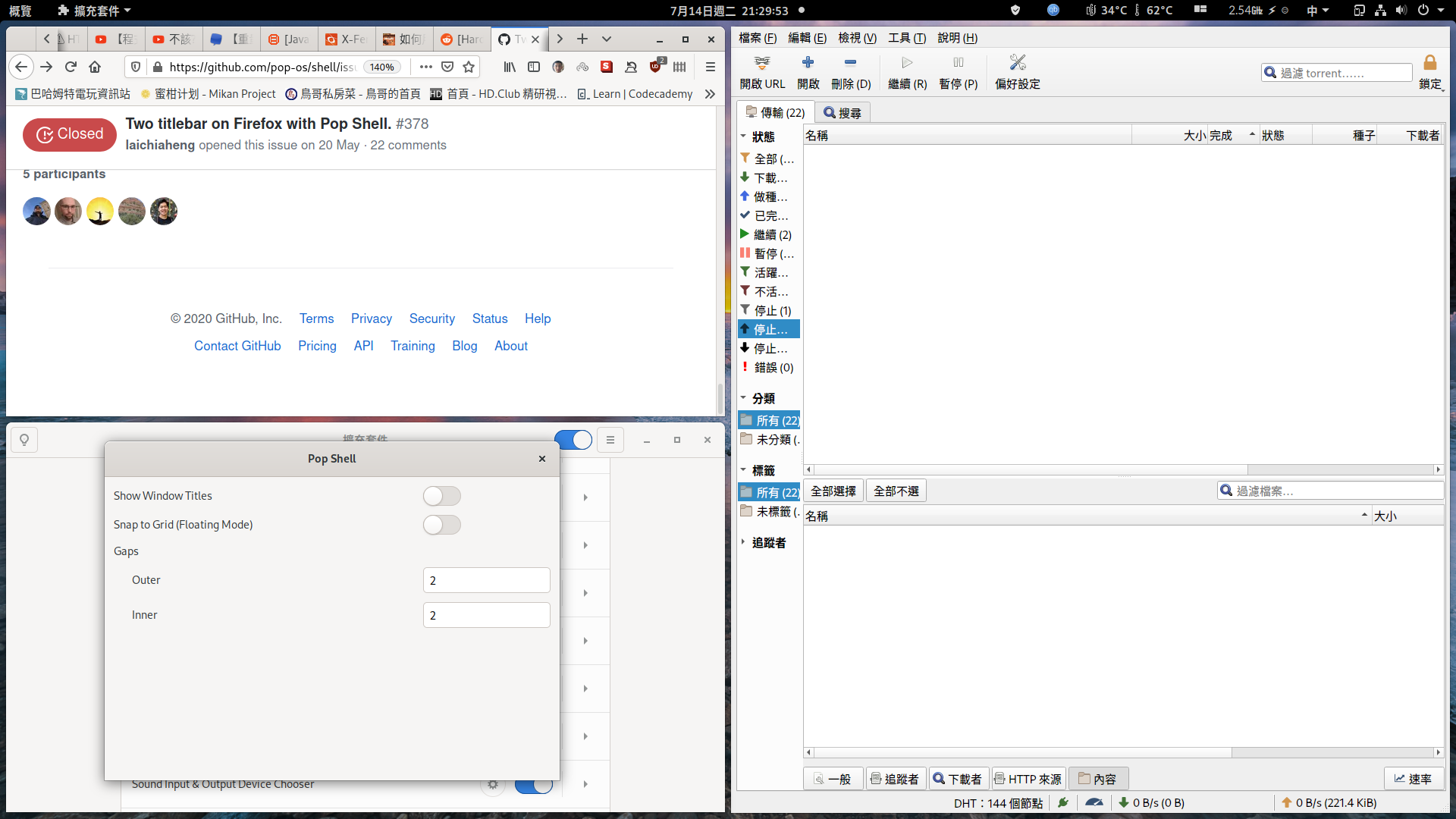The height and width of the screenshot is (819, 1456).
Task: Click Firefox page vertical scrollbar
Action: pyautogui.click(x=720, y=399)
